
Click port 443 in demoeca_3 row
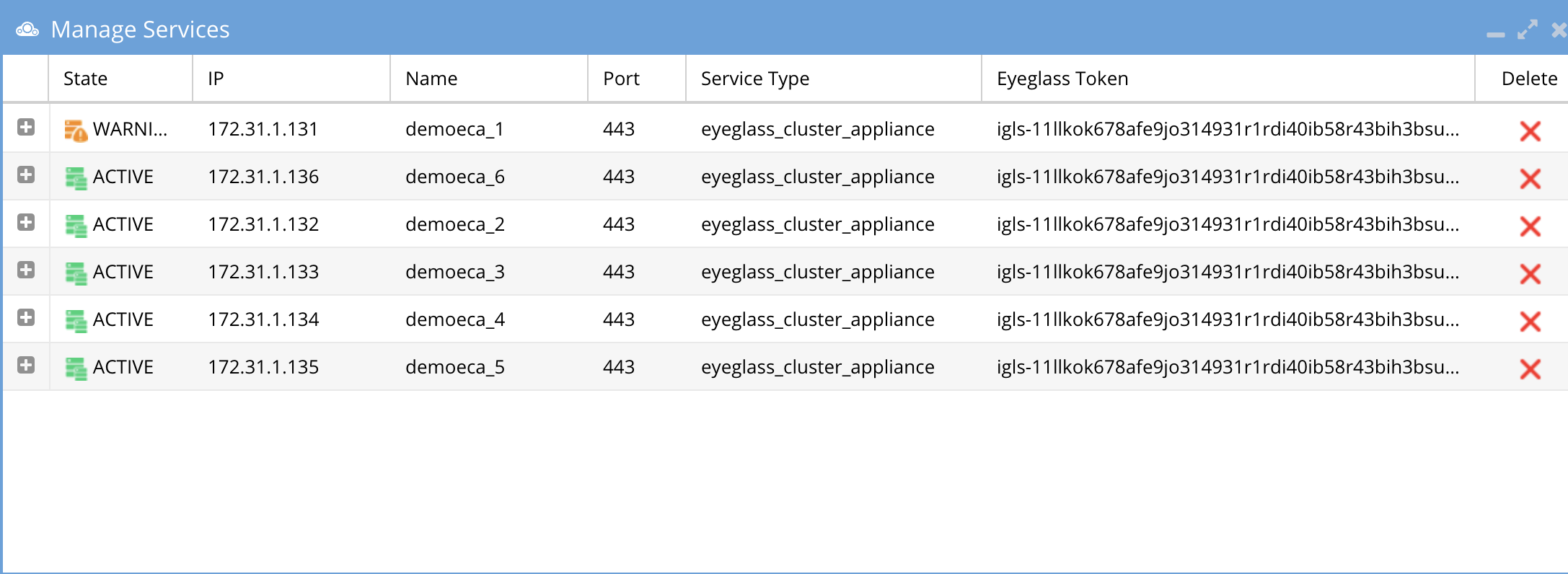[619, 272]
